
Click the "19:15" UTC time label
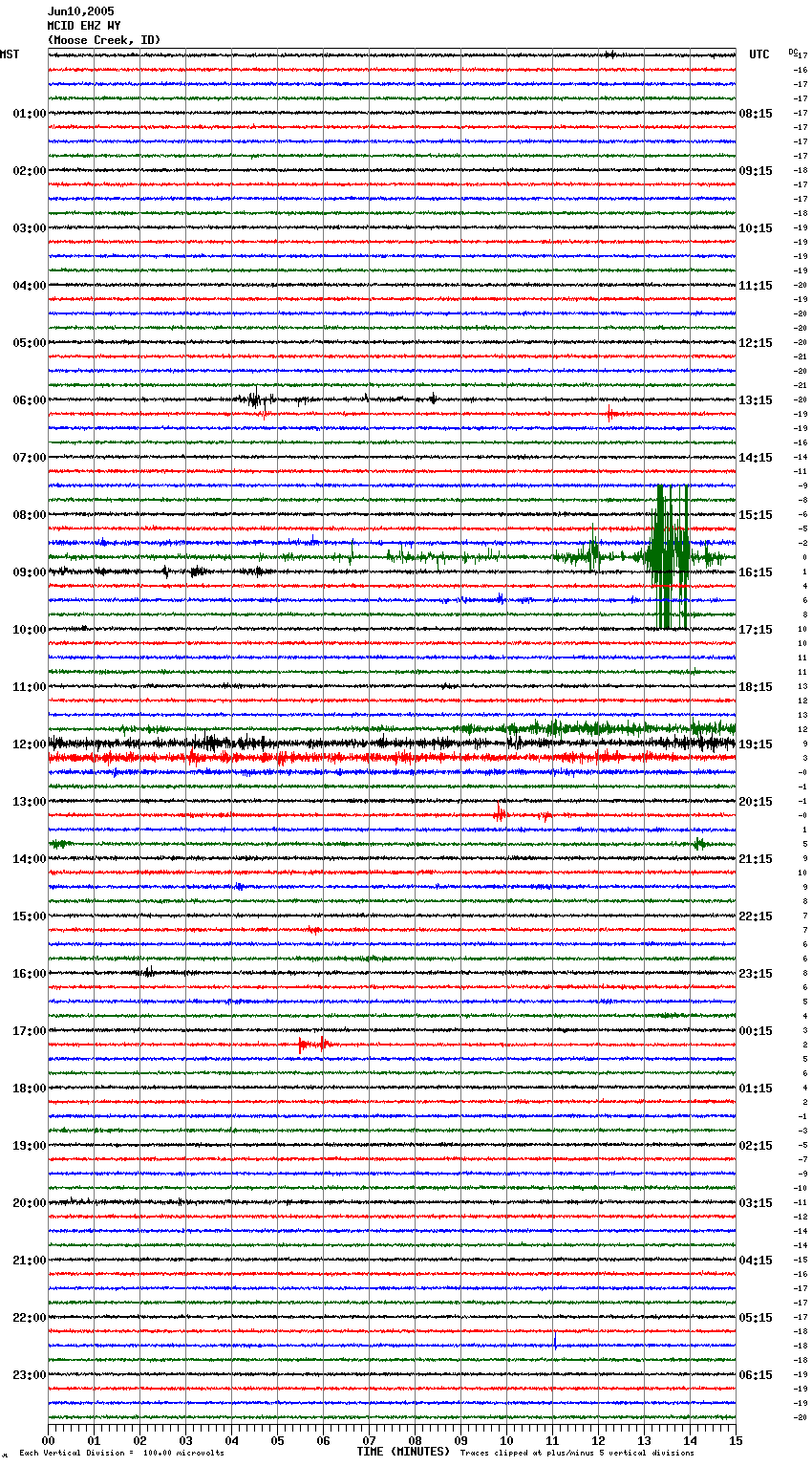756,744
